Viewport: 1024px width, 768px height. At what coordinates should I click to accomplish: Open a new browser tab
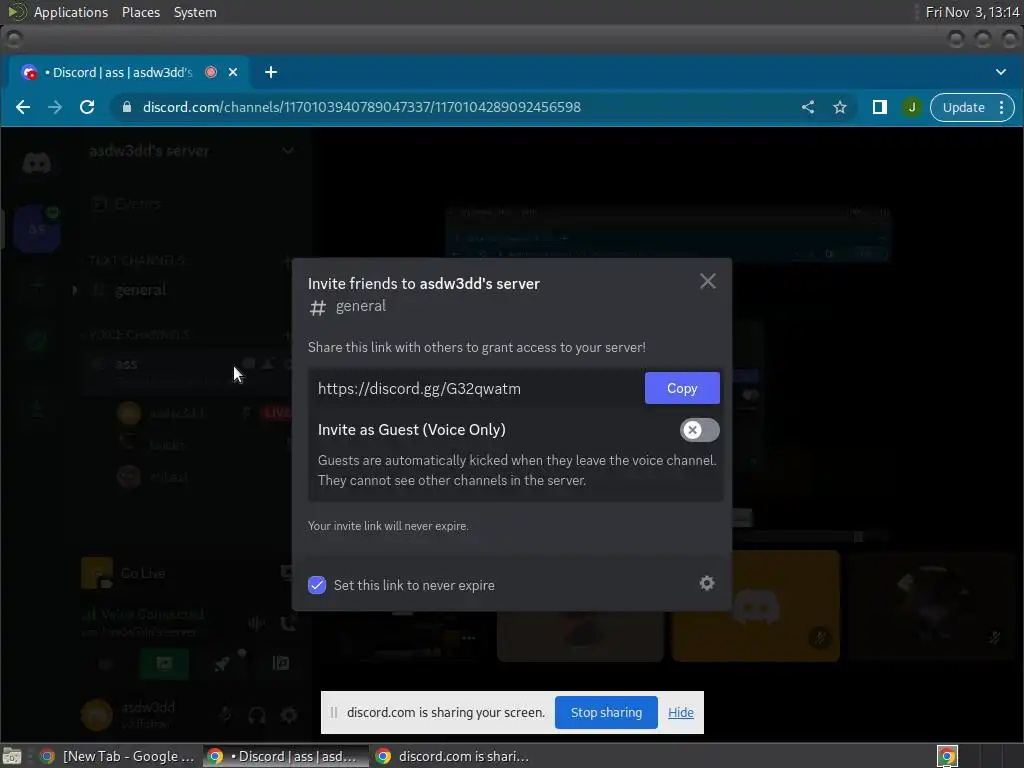click(x=271, y=72)
